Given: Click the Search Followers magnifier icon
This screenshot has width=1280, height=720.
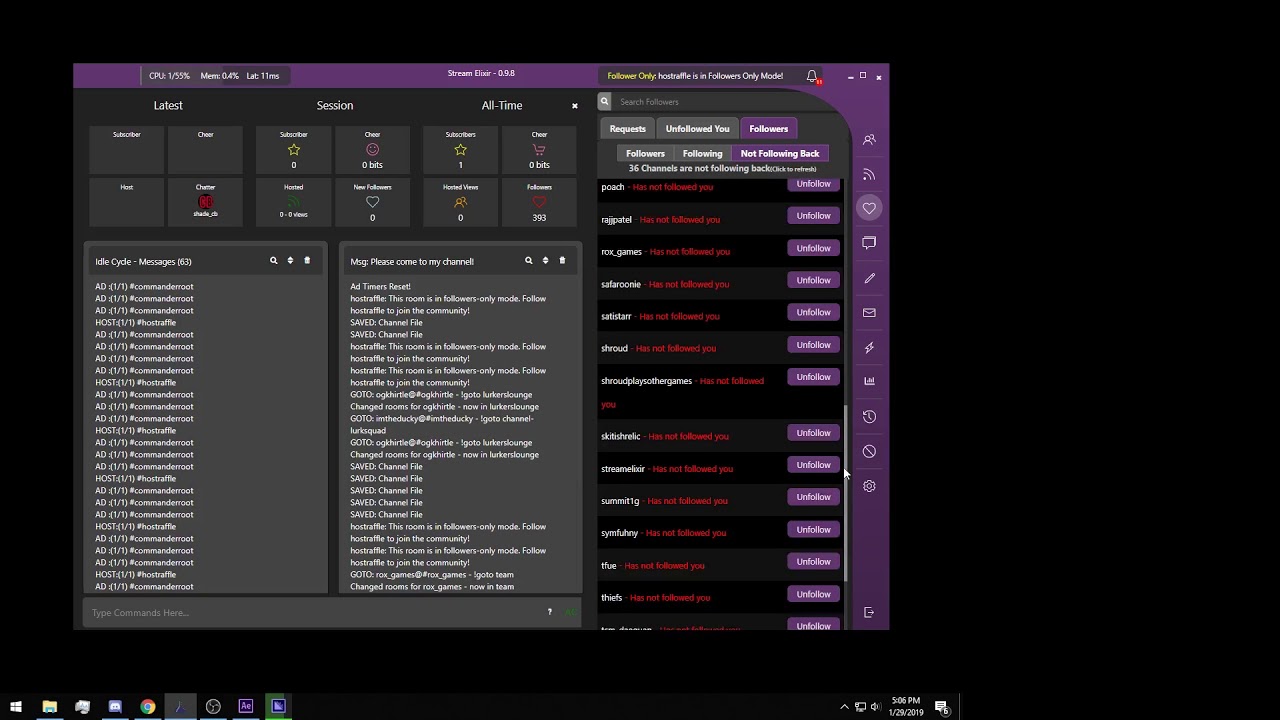Looking at the screenshot, I should (604, 101).
